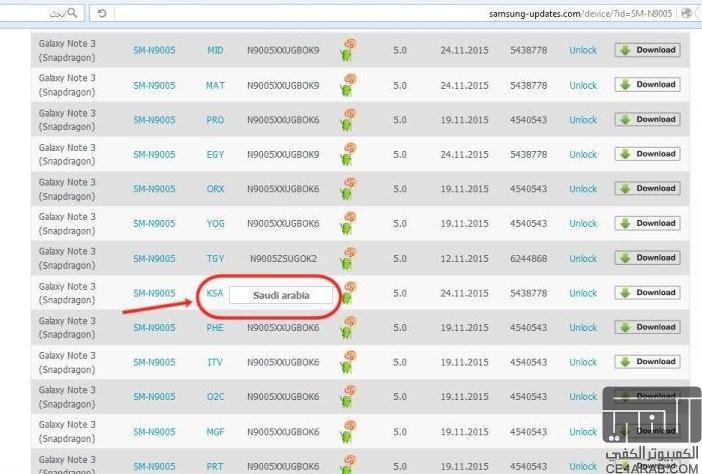Screen dimensions: 702x474
Task: Open the MID region code link
Action: click(215, 50)
